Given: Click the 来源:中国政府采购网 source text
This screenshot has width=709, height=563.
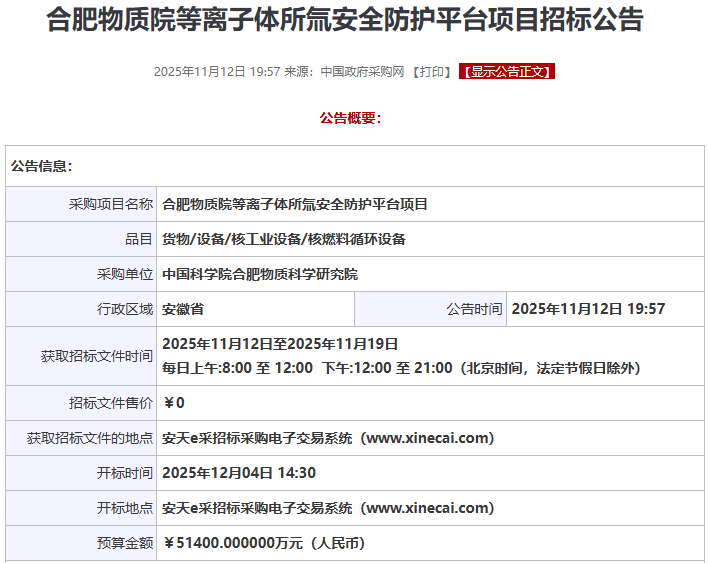Looking at the screenshot, I should click(x=344, y=71).
